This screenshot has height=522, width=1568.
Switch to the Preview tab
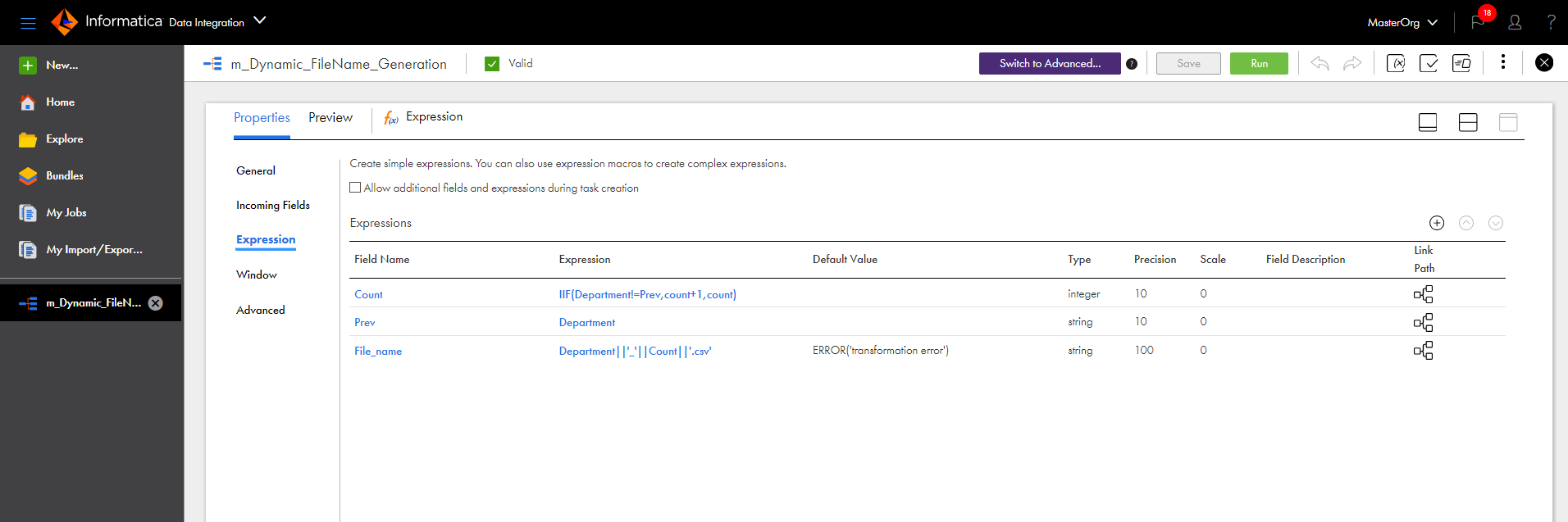[330, 118]
